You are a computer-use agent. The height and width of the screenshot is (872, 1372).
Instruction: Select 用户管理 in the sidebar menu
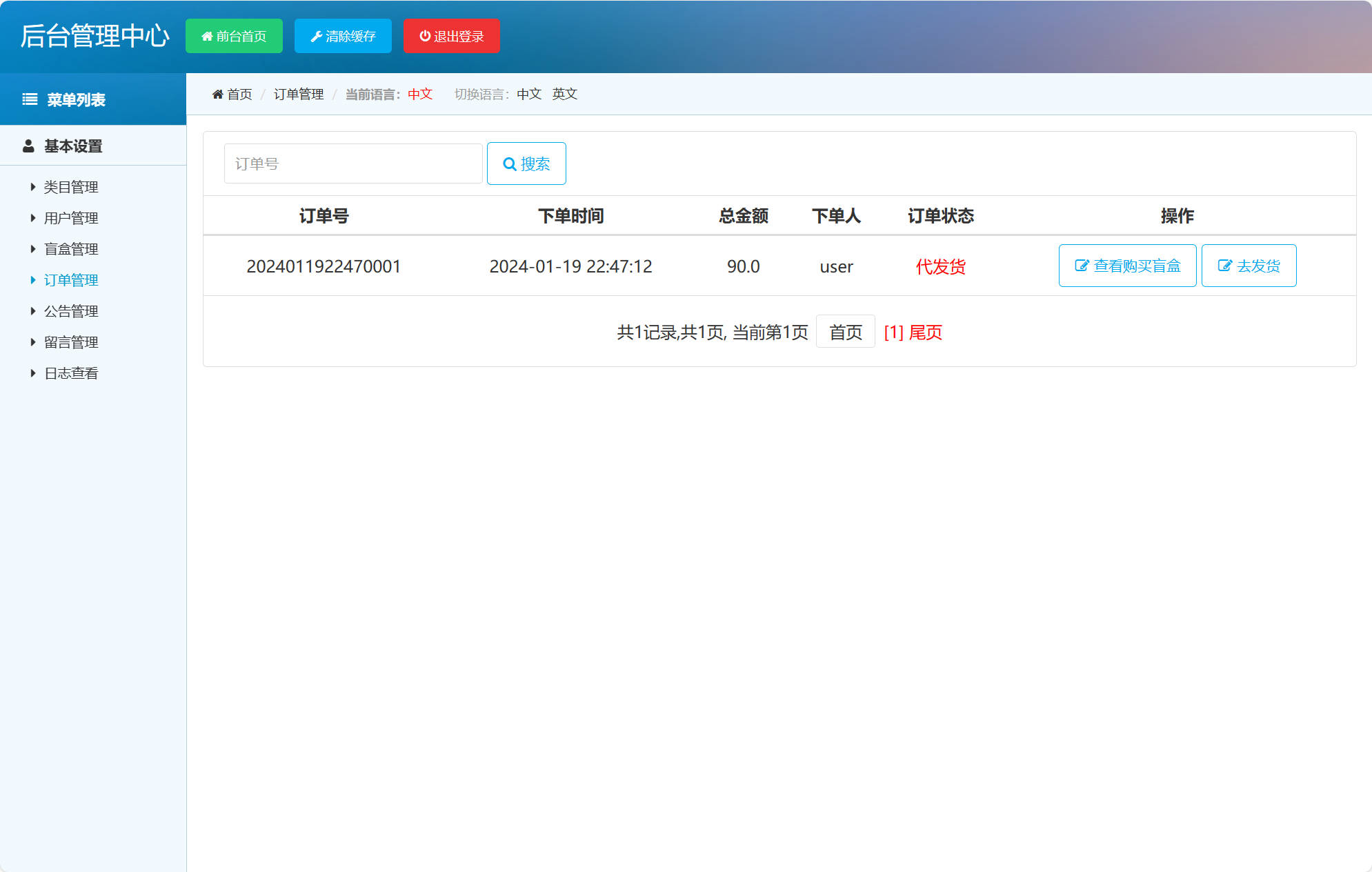tap(71, 217)
